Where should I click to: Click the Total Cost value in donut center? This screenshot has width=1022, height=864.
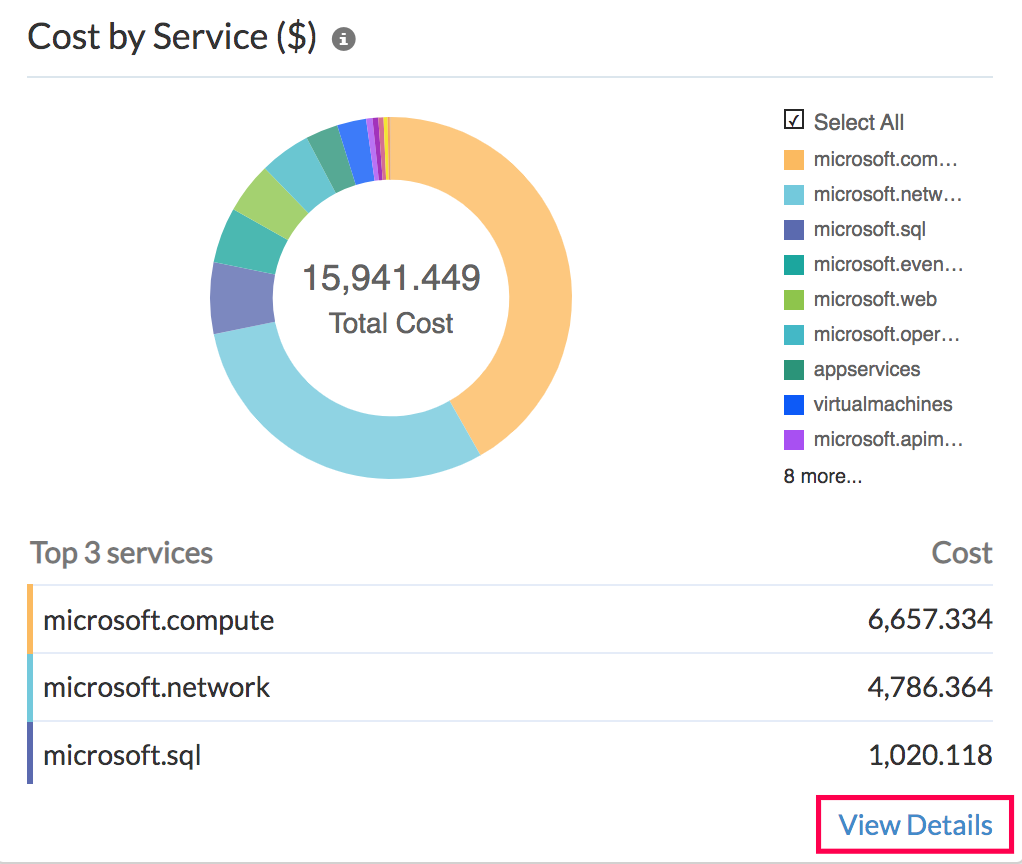tap(391, 278)
